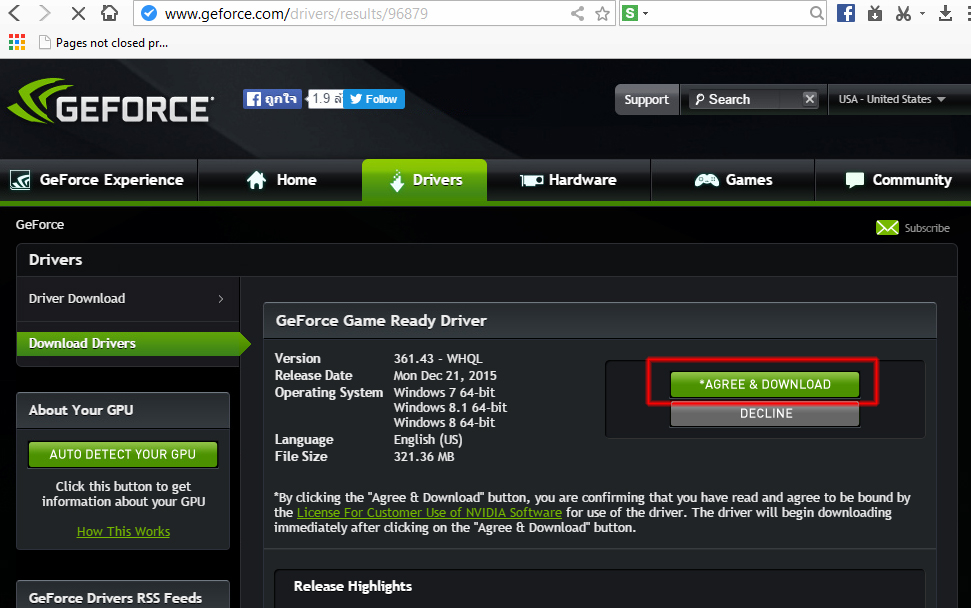Open the GeForce Experience nav tab
971x608 pixels.
[x=98, y=180]
